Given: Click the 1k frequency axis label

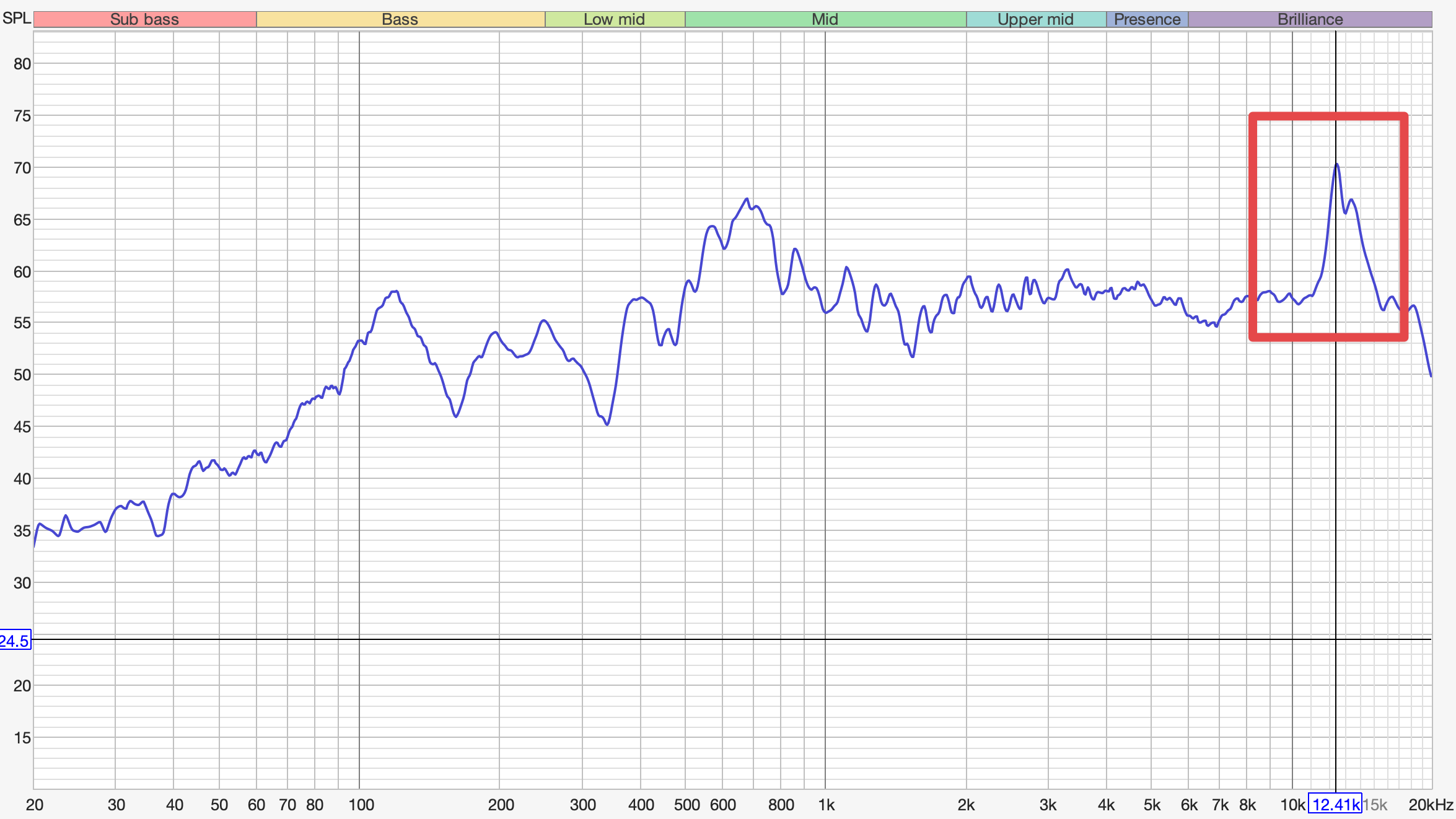Looking at the screenshot, I should pyautogui.click(x=826, y=805).
